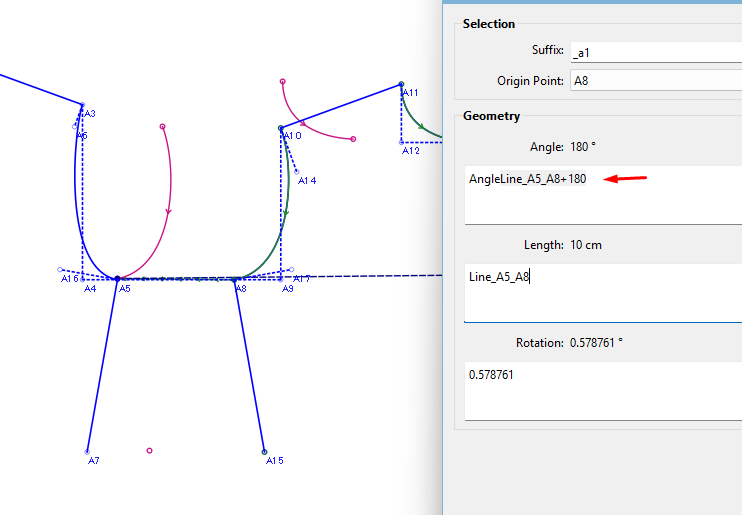Screen dimensions: 742x515
Task: Select point A6 near A3
Action: 76,126
